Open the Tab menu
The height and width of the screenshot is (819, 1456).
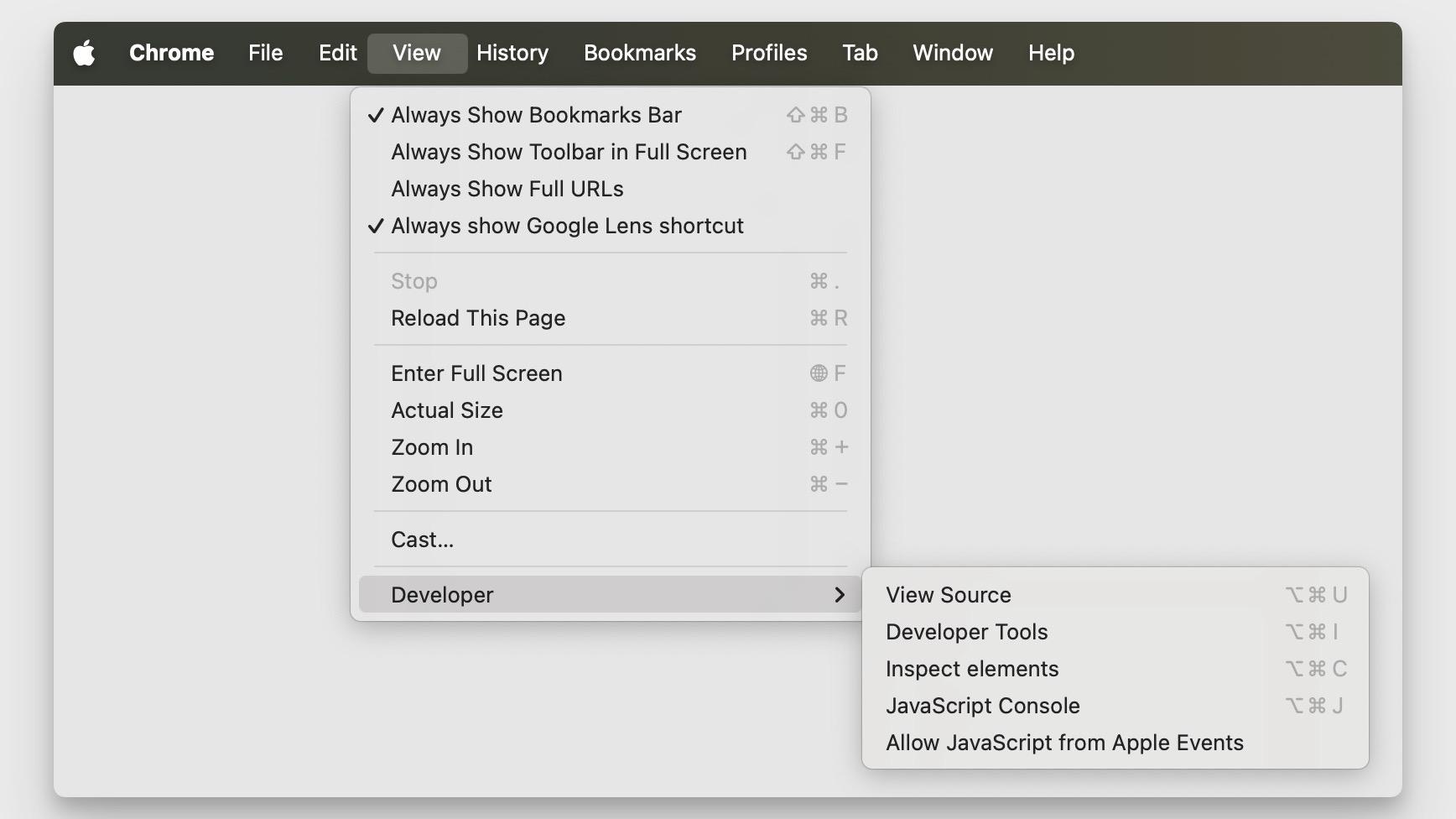pos(860,53)
